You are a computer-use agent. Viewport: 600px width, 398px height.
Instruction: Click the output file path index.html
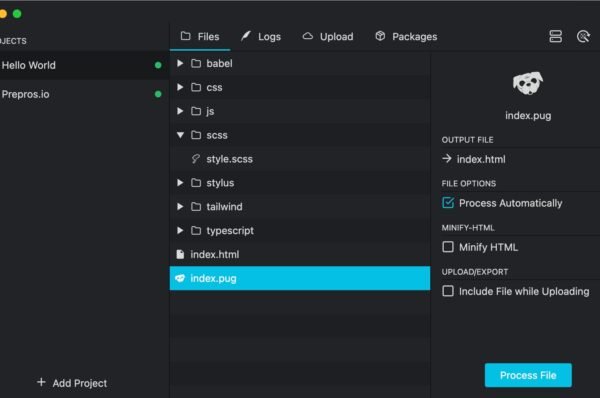point(481,159)
